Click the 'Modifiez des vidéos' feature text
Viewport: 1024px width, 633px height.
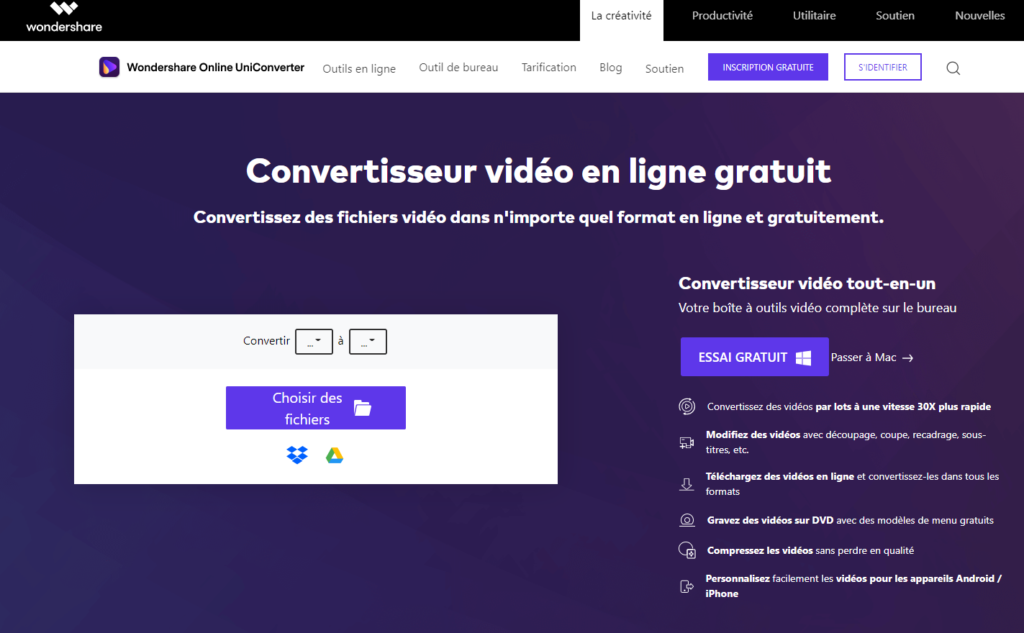click(x=752, y=434)
